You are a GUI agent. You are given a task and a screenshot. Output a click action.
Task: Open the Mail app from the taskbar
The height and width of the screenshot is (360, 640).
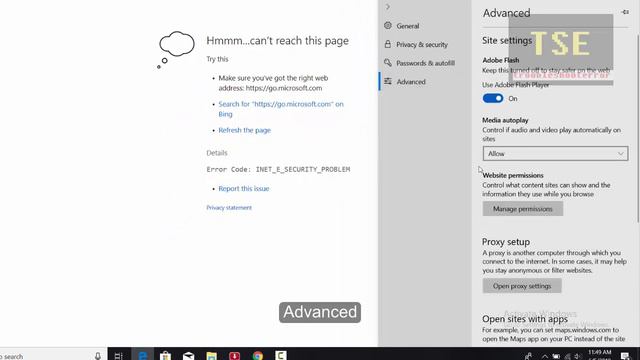(188, 356)
